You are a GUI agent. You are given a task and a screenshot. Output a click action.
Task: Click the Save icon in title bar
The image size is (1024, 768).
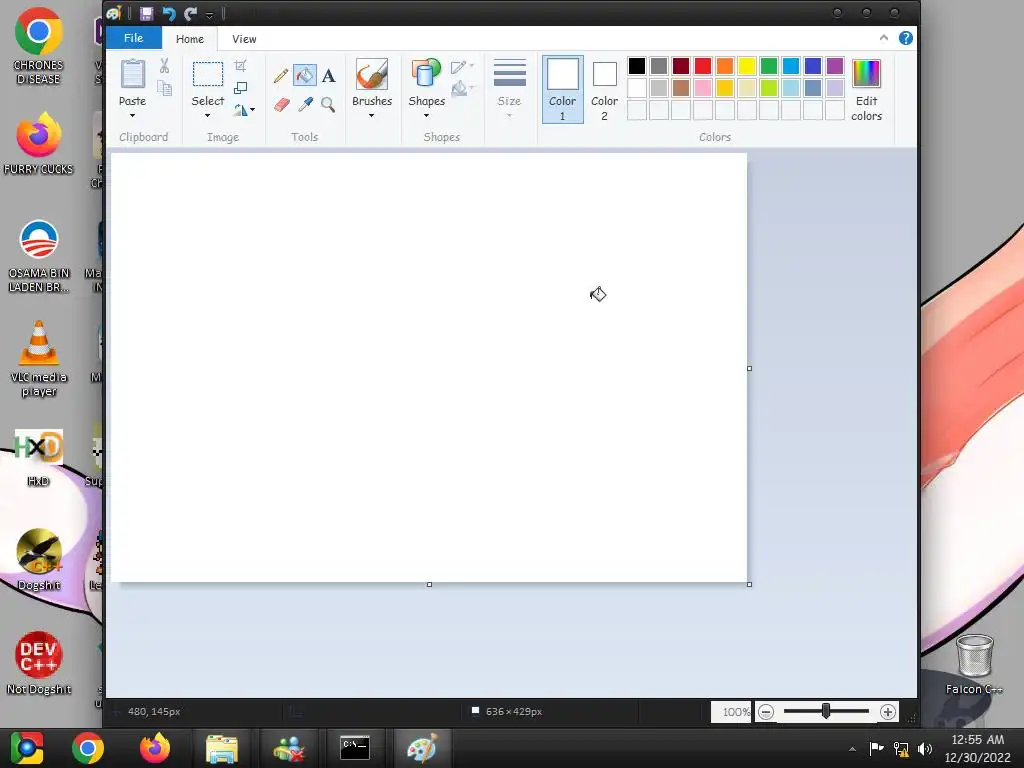(146, 14)
